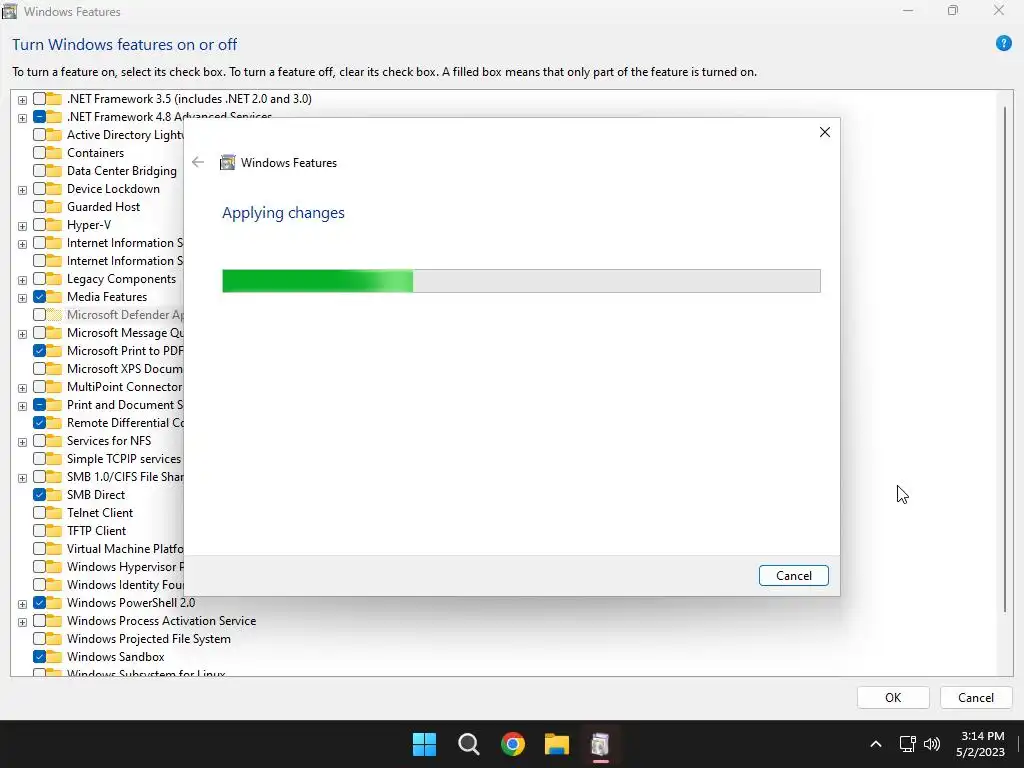The image size is (1024, 768).
Task: Select the Device Lockdown row
Action: coord(113,189)
